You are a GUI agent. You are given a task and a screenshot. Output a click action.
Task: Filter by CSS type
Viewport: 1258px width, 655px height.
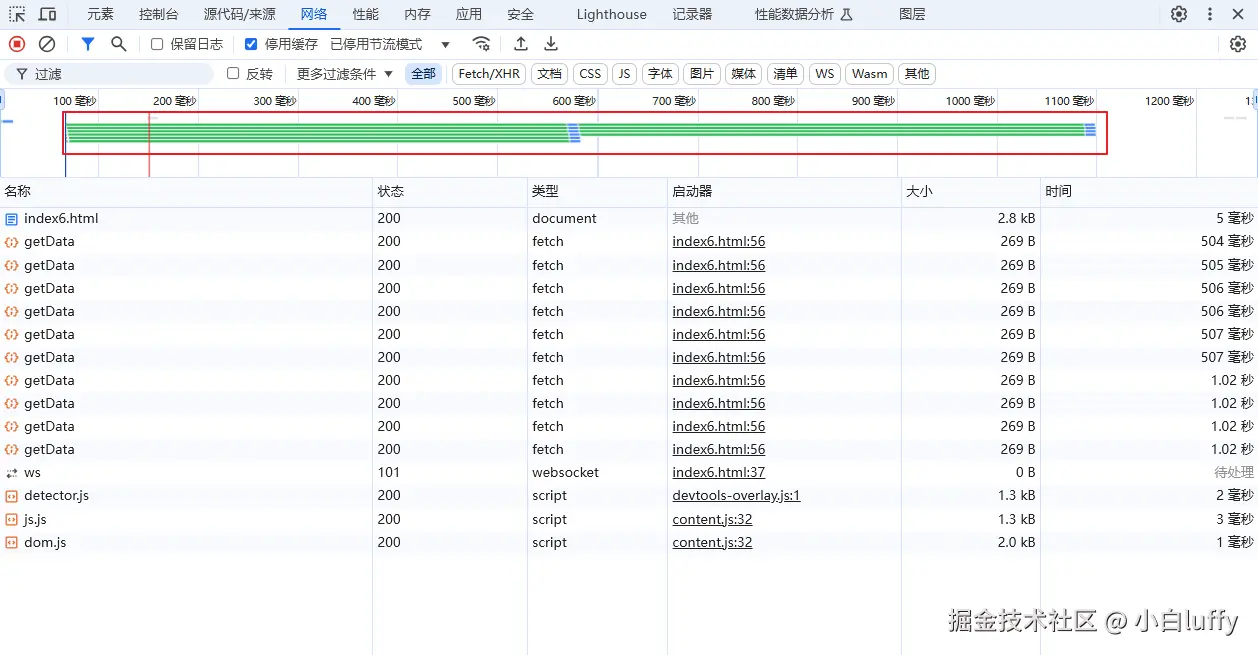tap(590, 74)
